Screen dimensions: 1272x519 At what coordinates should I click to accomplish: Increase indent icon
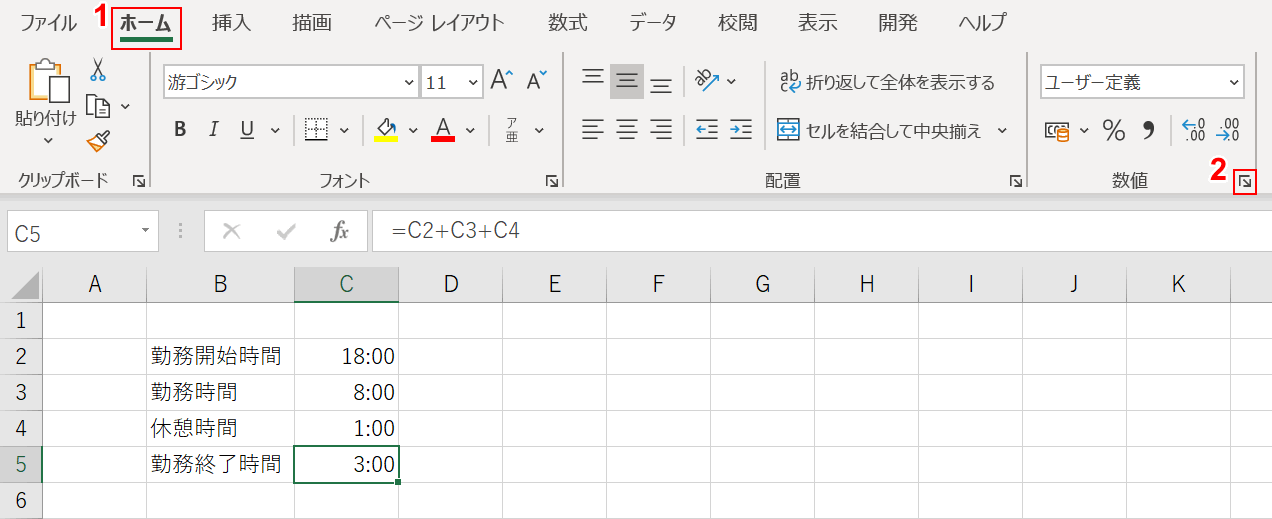741,129
